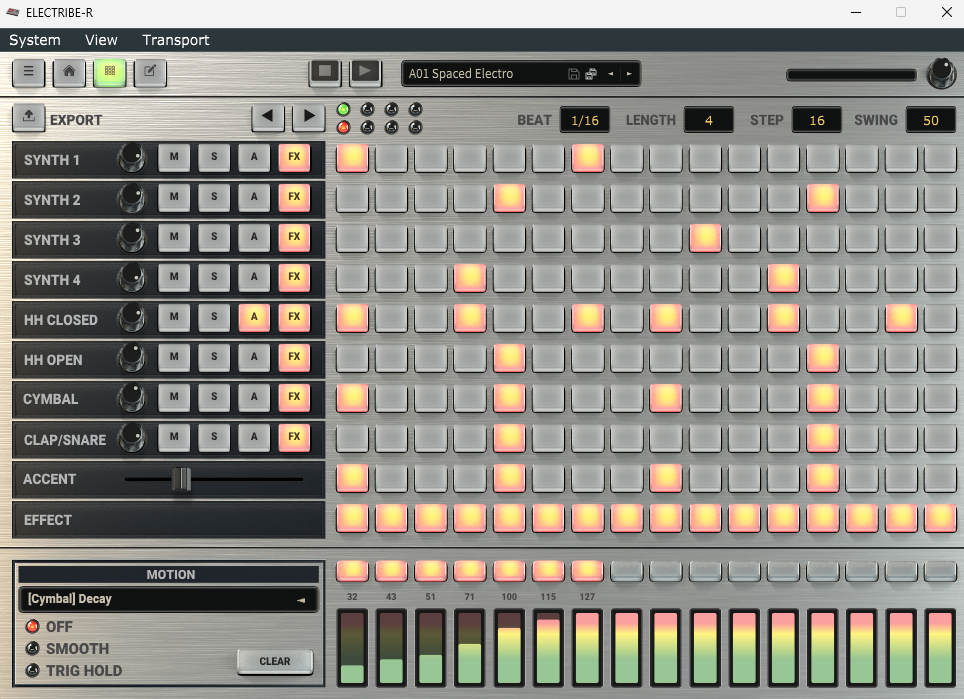The width and height of the screenshot is (964, 699).
Task: Click the master level meter bar
Action: (851, 75)
